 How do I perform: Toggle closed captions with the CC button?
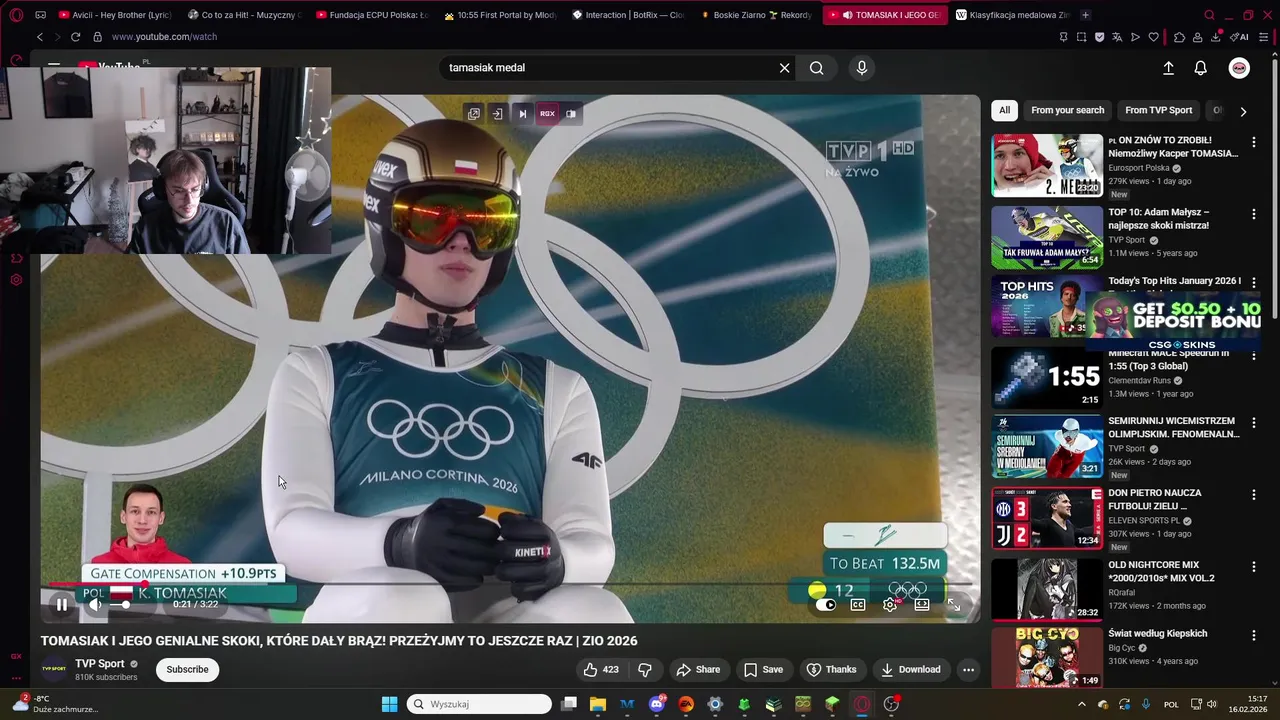858,604
